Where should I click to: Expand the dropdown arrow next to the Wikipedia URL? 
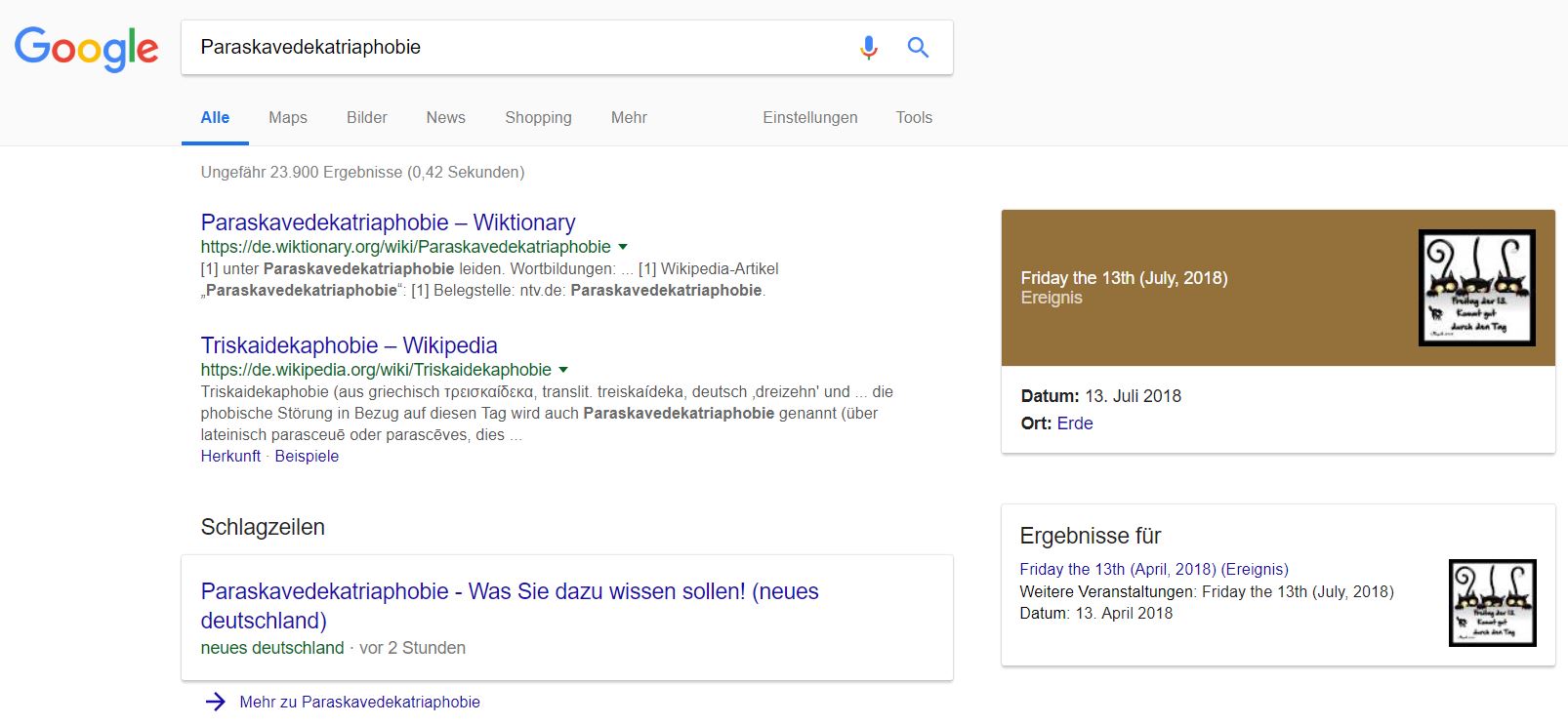[563, 370]
